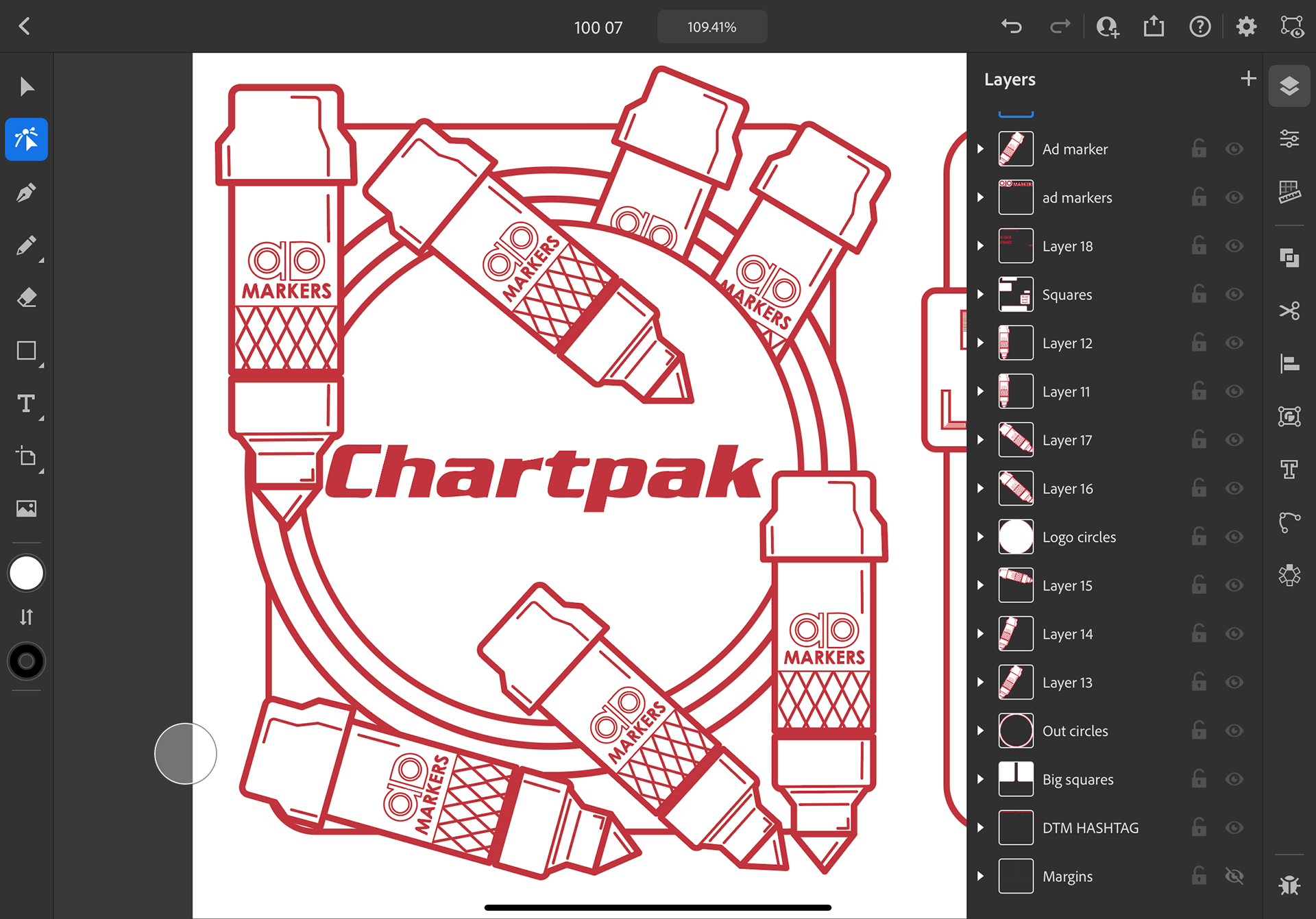Show the hidden Margins layer

tap(1234, 876)
